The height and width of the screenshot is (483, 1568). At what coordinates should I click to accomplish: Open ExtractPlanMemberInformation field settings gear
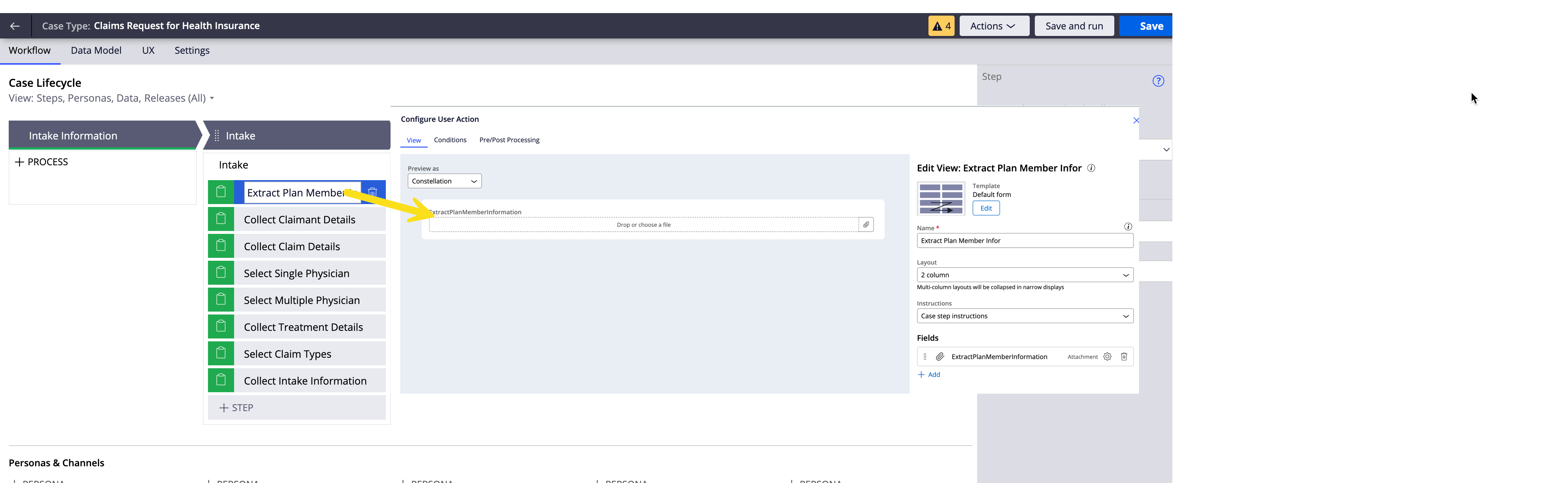pyautogui.click(x=1107, y=357)
